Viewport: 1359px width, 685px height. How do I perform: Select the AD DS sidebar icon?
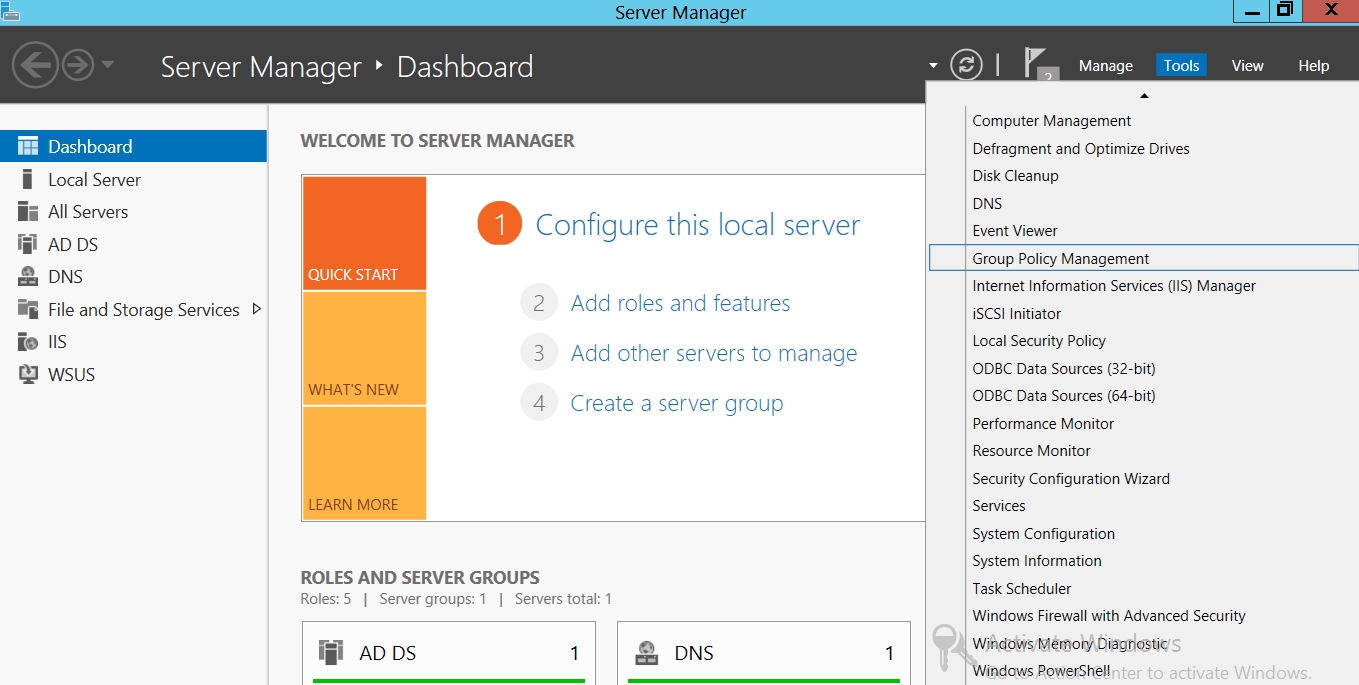click(28, 244)
